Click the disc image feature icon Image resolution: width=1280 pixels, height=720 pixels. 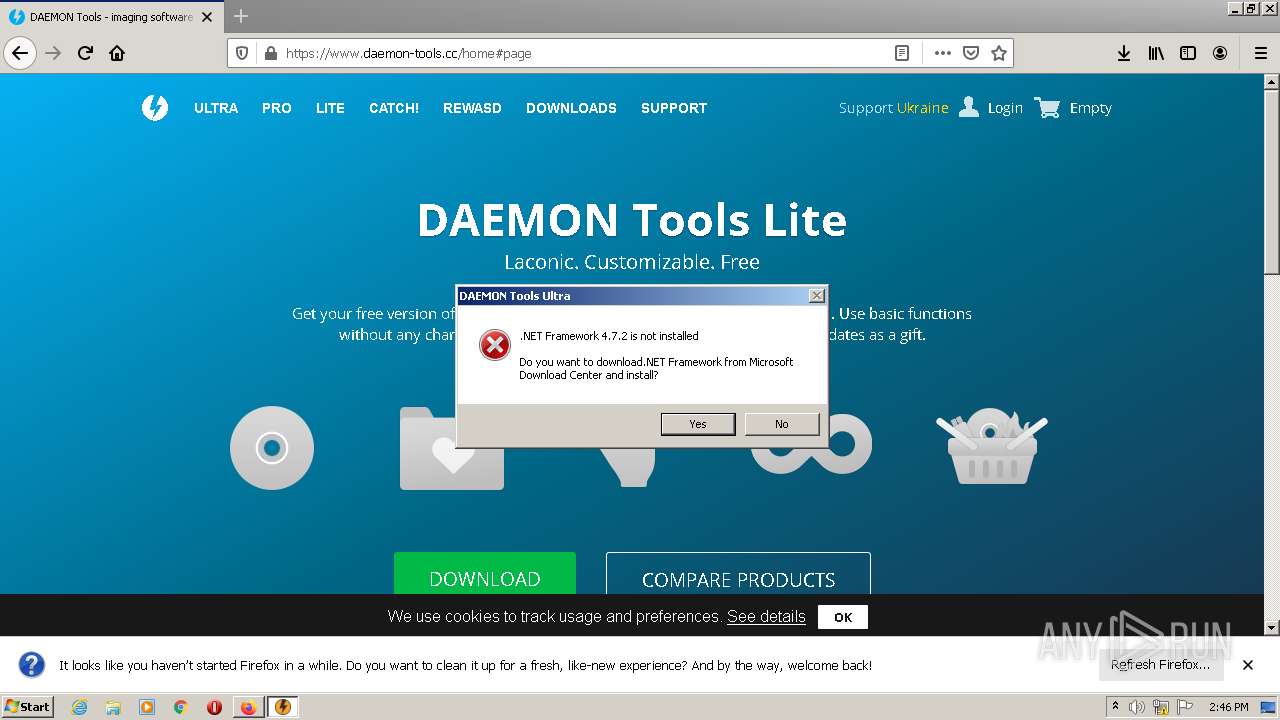(272, 448)
